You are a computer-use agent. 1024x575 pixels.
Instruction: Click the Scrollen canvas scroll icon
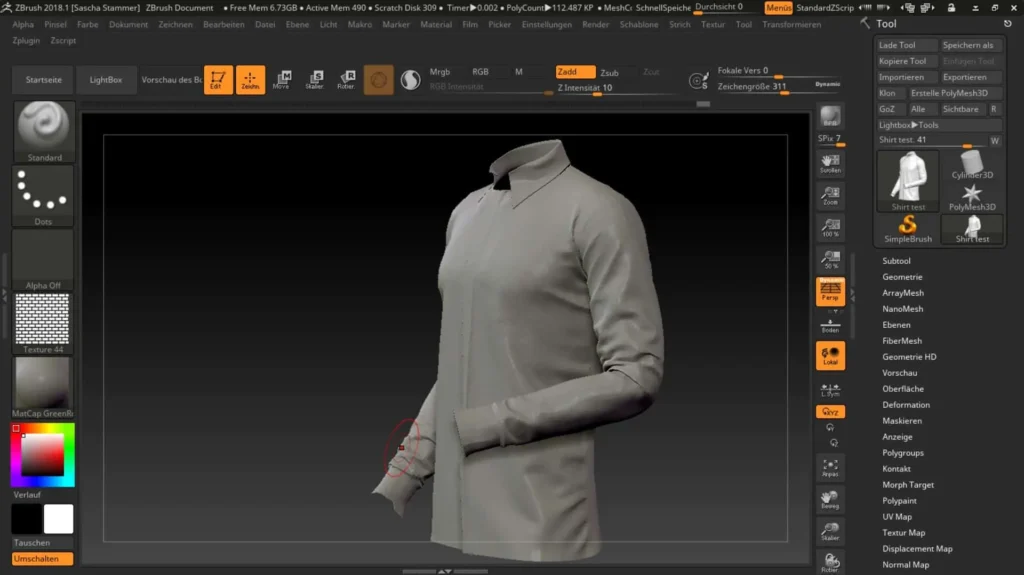(x=830, y=163)
